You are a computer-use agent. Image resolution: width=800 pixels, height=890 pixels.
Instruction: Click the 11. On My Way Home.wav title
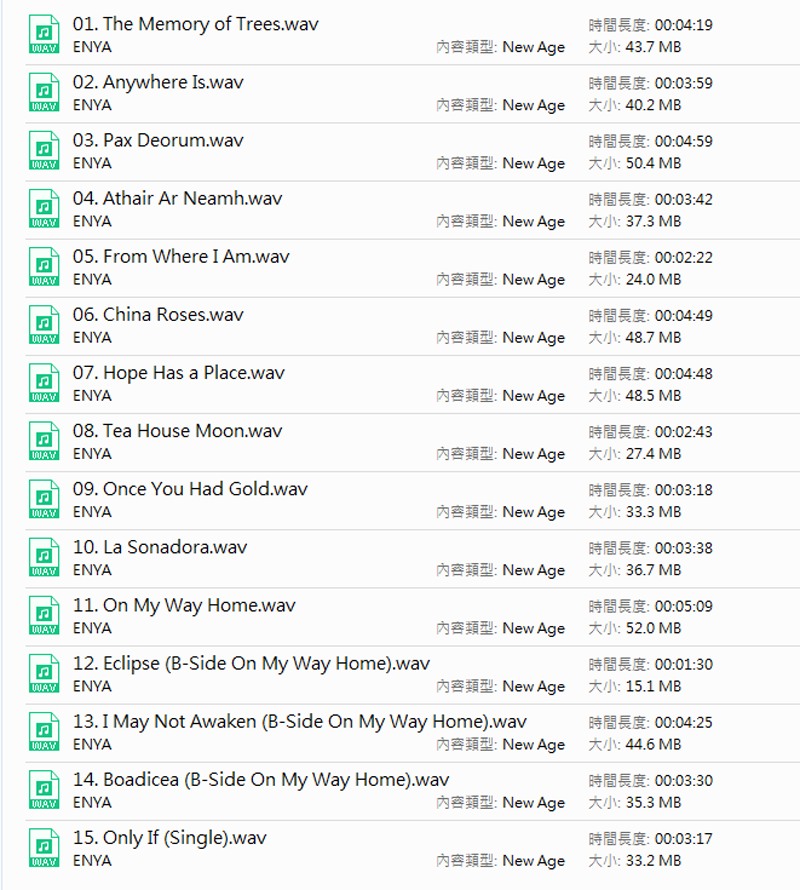[x=184, y=605]
